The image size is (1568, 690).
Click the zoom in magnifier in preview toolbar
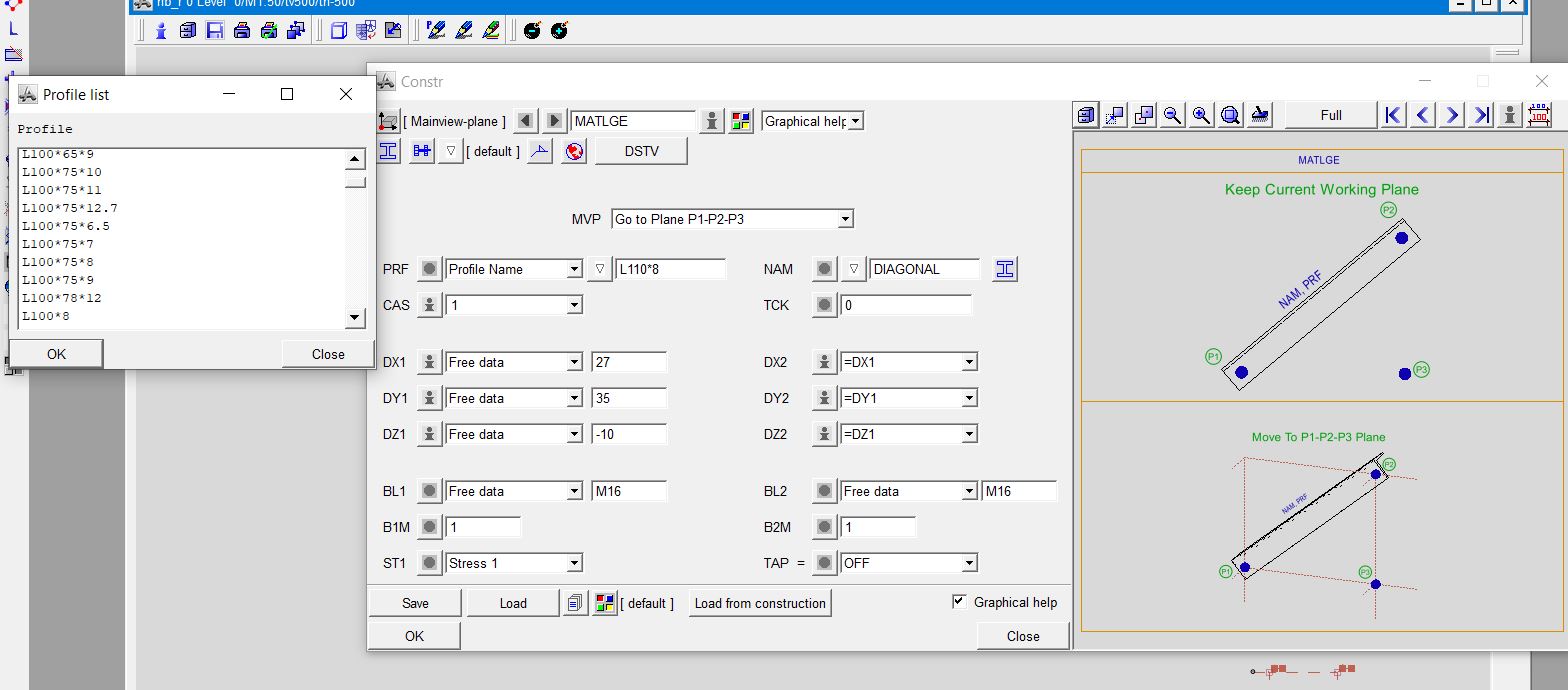[1202, 115]
